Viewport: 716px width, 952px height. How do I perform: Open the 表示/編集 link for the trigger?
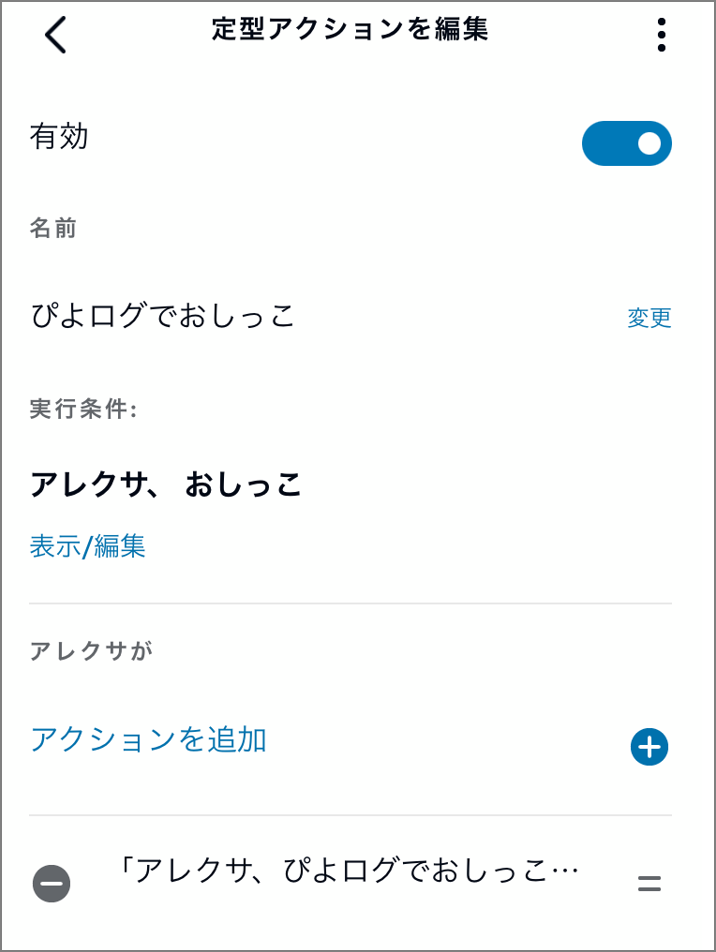point(88,547)
